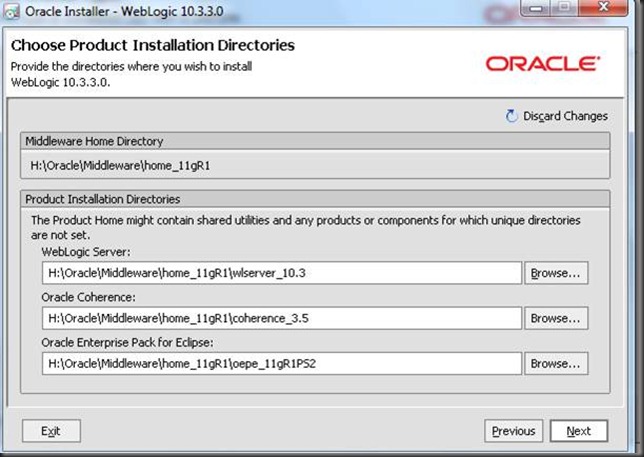Click the Next button
644x457 pixels.
point(579,431)
